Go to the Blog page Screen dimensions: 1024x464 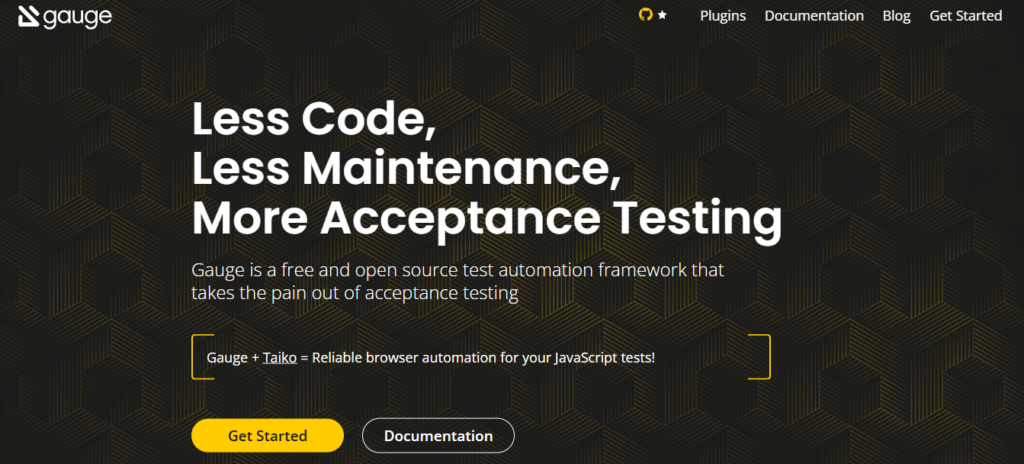pyautogui.click(x=896, y=16)
